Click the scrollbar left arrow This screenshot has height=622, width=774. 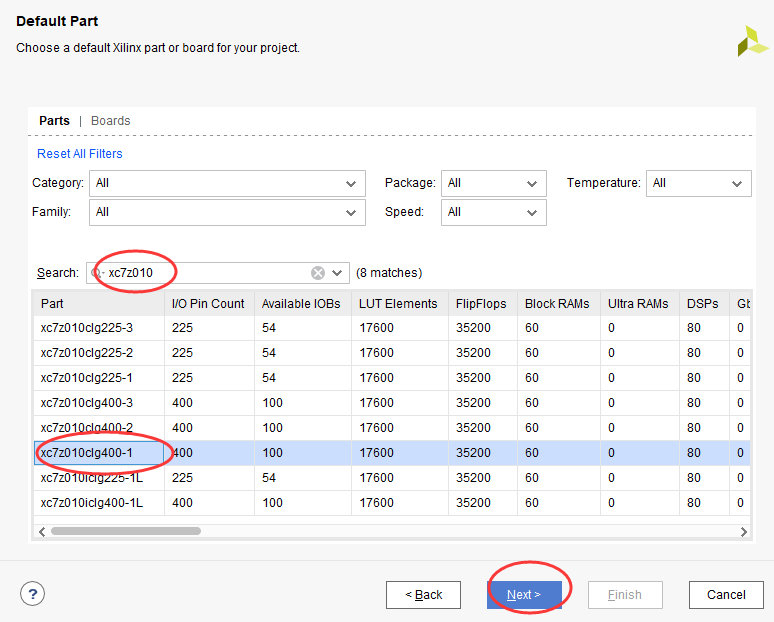pos(42,532)
